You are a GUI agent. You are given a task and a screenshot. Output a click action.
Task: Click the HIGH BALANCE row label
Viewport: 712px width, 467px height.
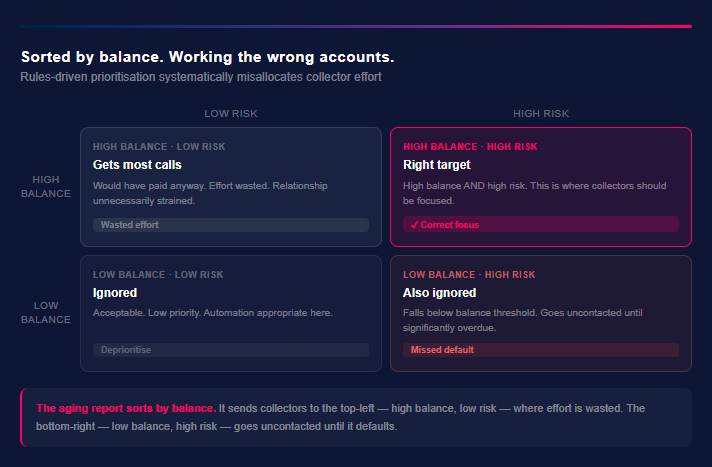tap(46, 187)
